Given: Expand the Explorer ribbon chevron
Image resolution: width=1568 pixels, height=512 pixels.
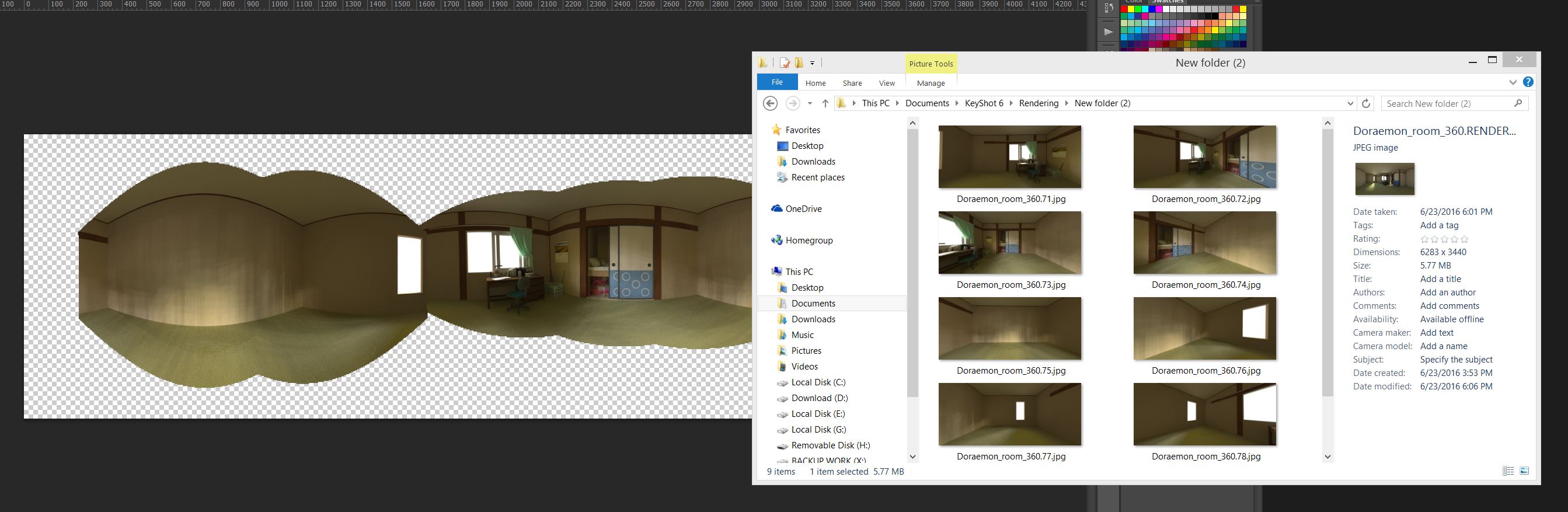Looking at the screenshot, I should tap(1513, 82).
